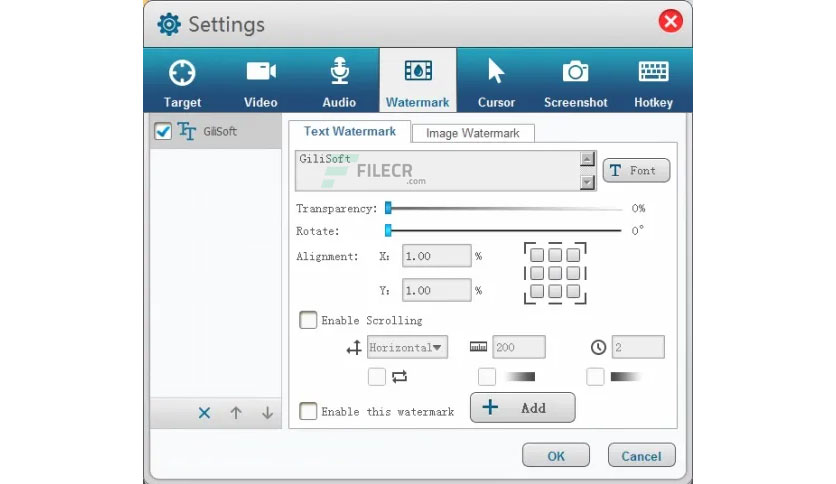Toggle the loop scrolling checkbox

(x=376, y=377)
